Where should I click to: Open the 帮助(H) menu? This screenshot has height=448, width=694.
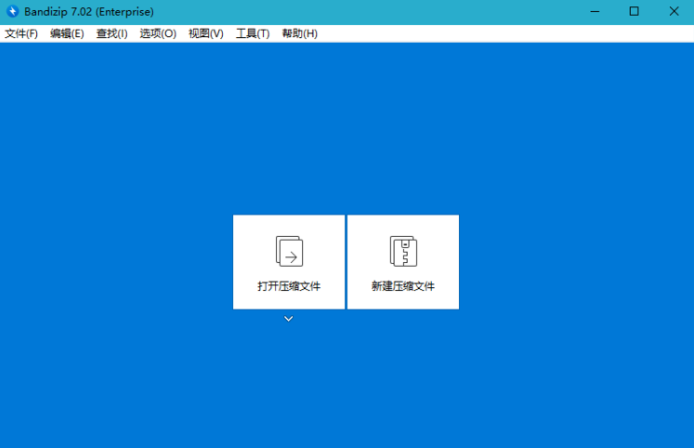pyautogui.click(x=300, y=34)
